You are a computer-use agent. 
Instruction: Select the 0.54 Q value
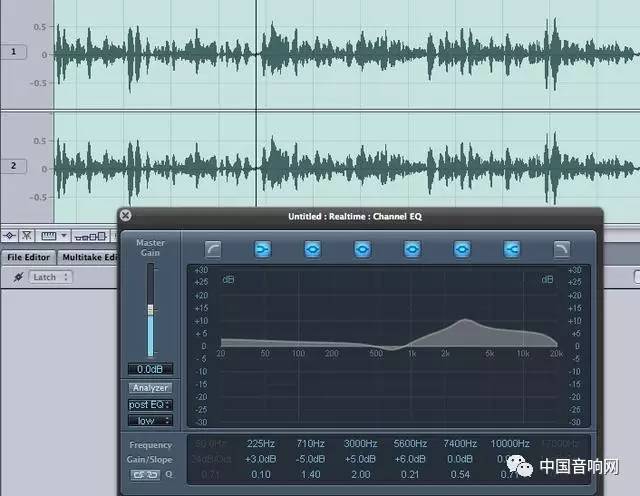pyautogui.click(x=460, y=474)
